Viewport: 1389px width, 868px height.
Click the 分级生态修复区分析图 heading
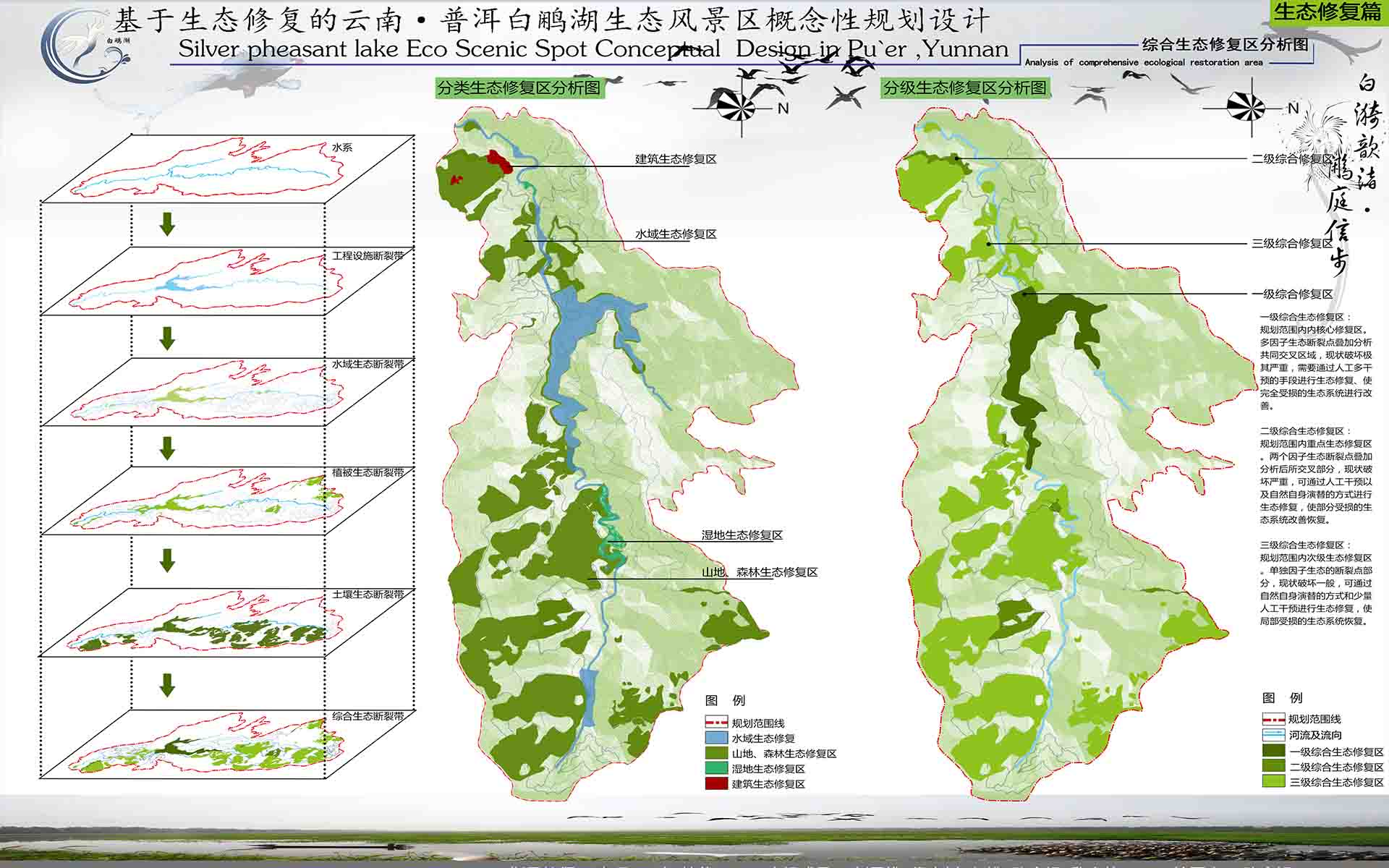pyautogui.click(x=965, y=88)
